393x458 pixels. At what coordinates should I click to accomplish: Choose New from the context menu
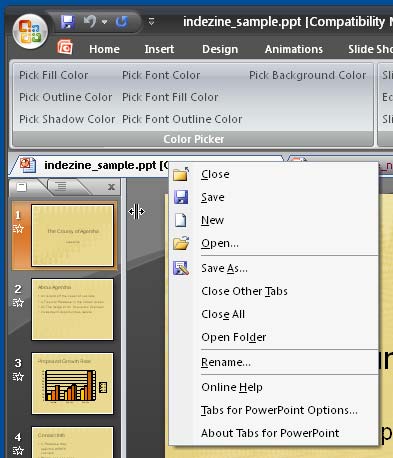pos(273,220)
